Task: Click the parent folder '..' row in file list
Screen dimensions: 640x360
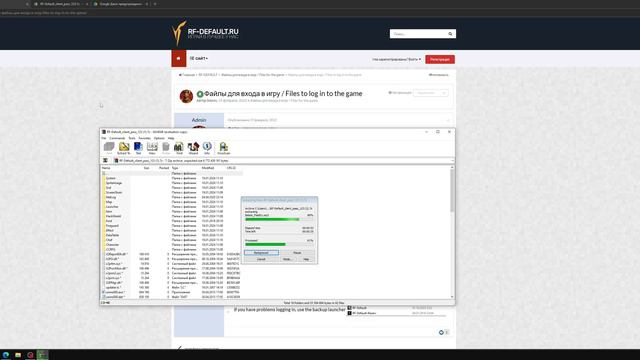Action: click(x=171, y=173)
